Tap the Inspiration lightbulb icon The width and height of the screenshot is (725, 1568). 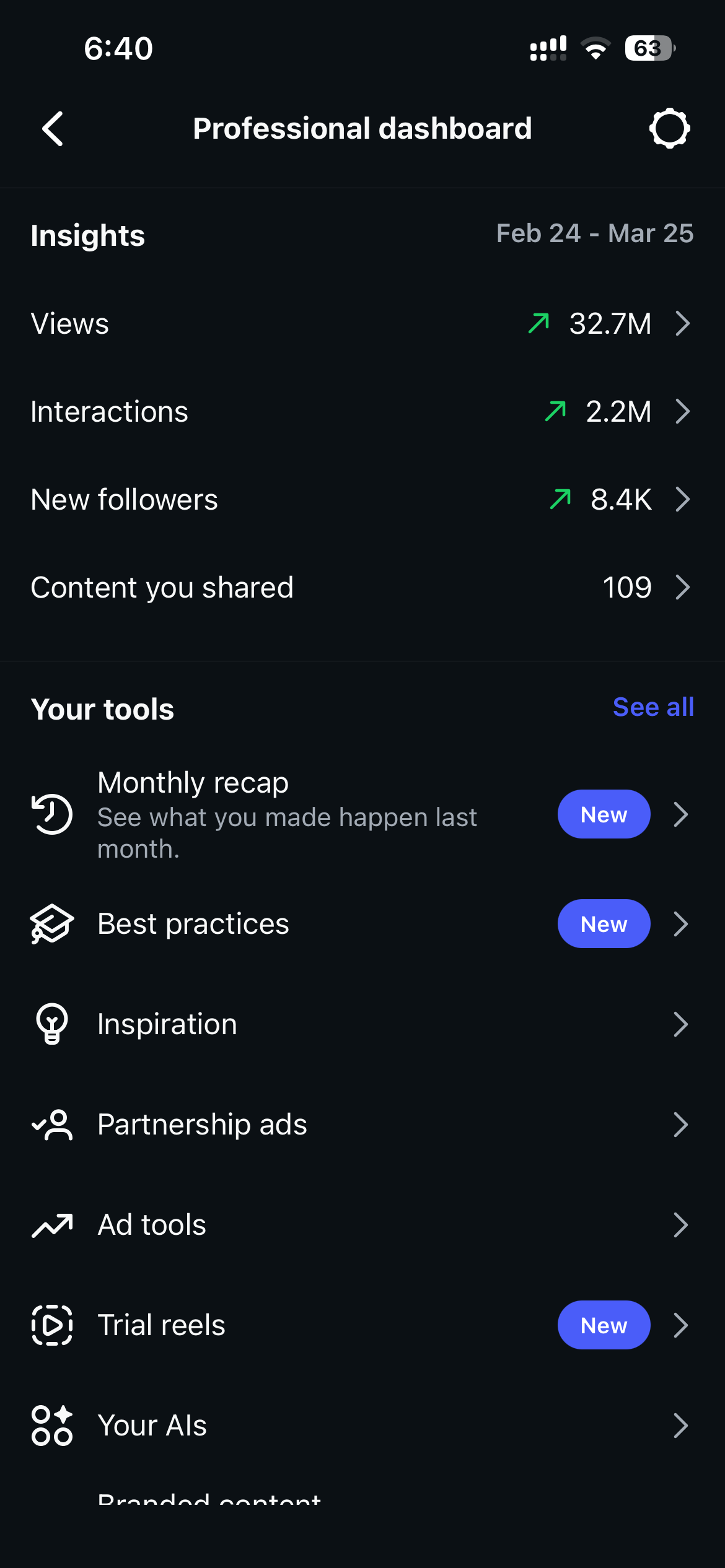pyautogui.click(x=52, y=1024)
